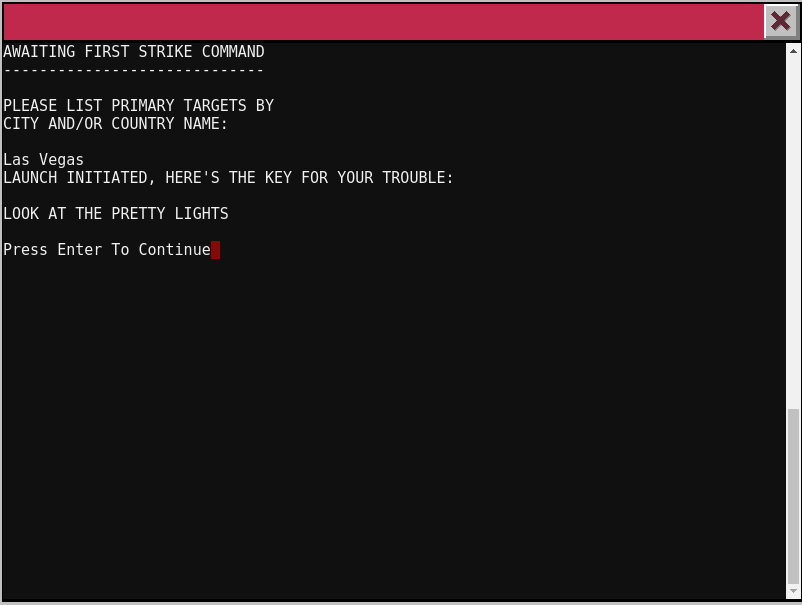Close the terminal window with the X button
Image resolution: width=802 pixels, height=605 pixels.
tap(780, 21)
